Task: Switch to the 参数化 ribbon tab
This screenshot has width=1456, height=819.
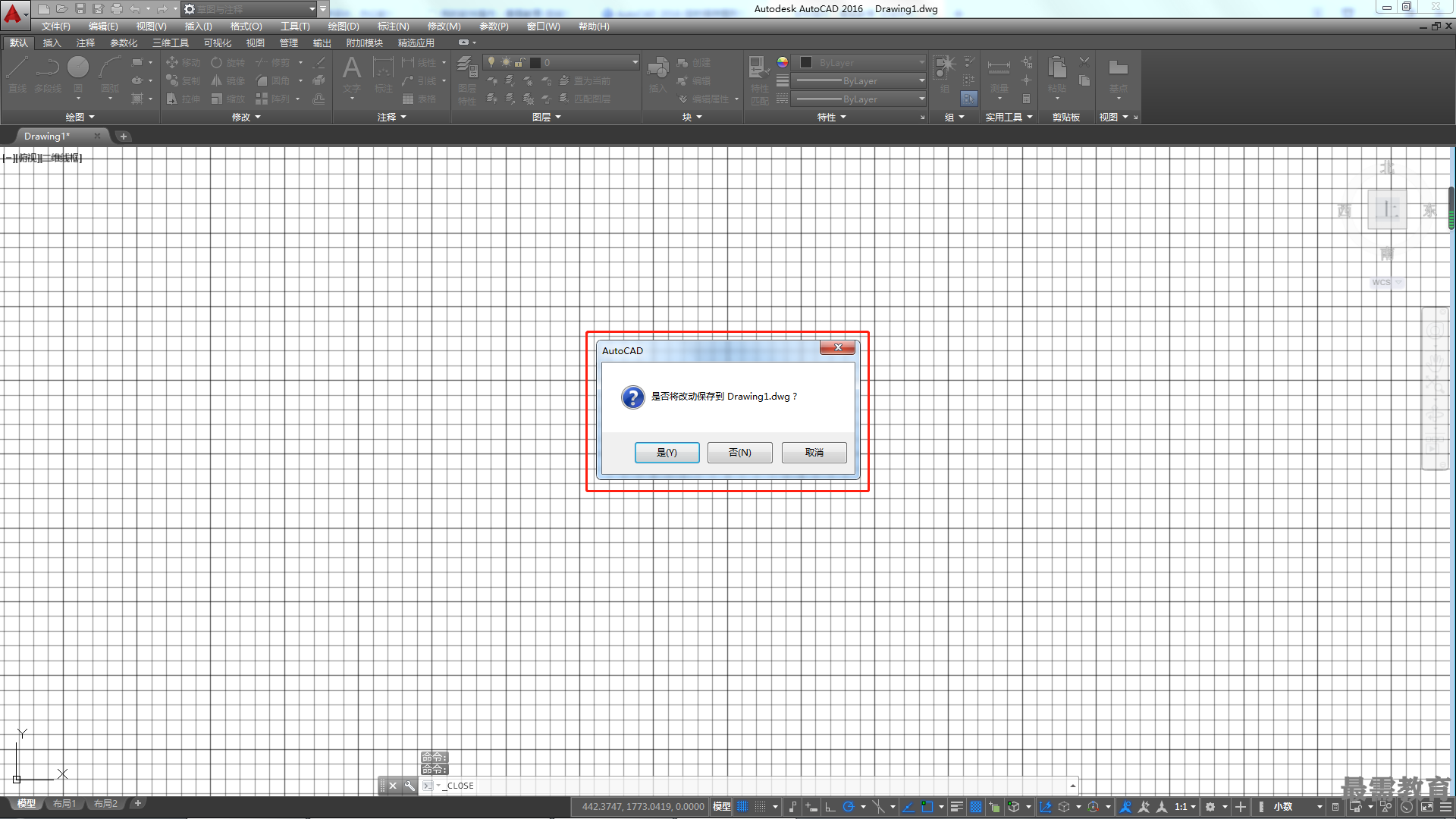Action: [124, 43]
